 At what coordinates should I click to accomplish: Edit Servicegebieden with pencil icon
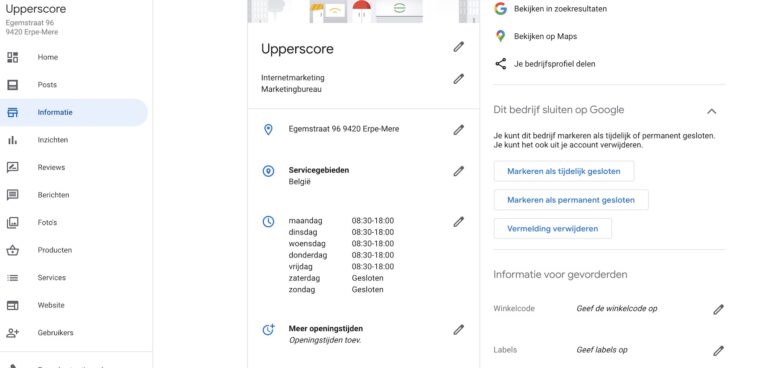pyautogui.click(x=458, y=171)
